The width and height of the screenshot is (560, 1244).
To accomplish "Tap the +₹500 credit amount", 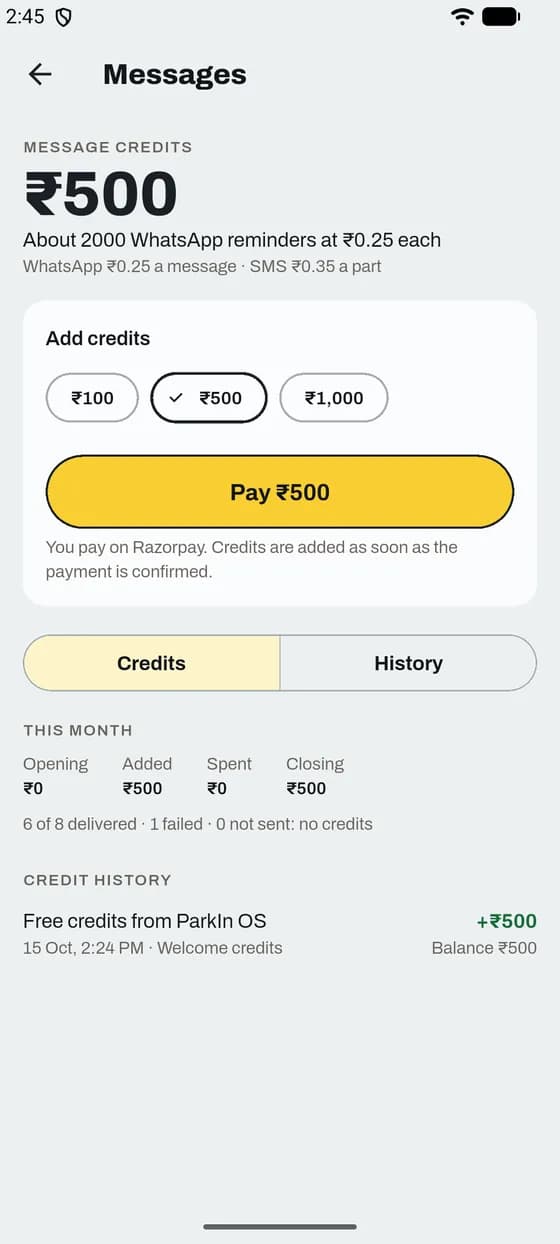I will (x=506, y=921).
